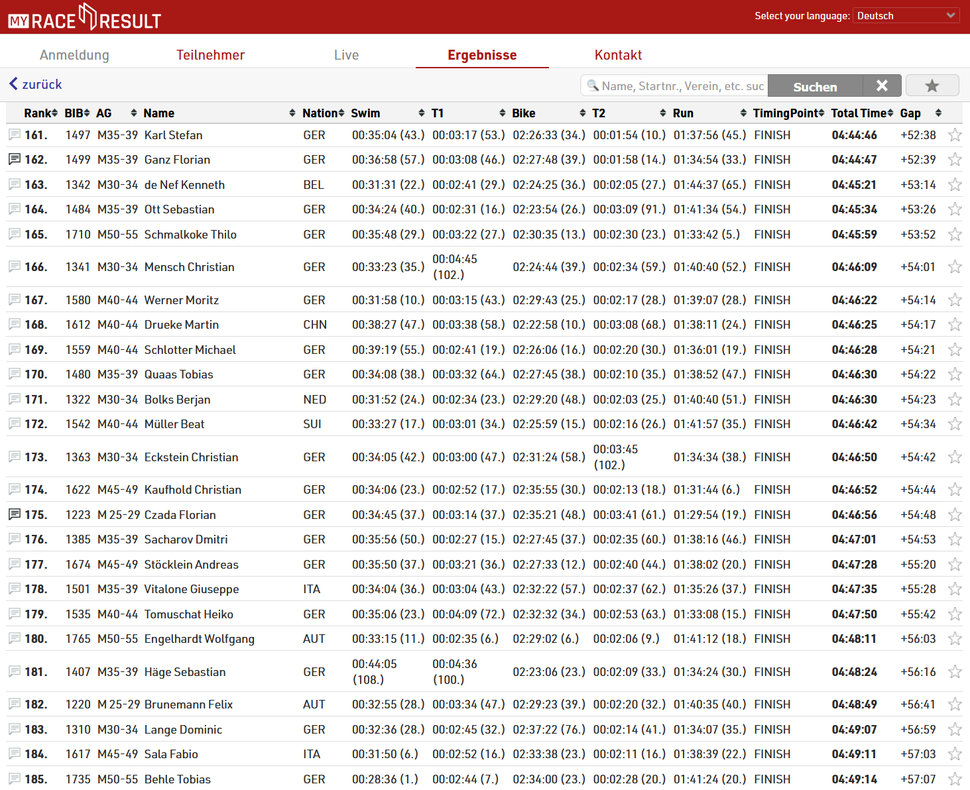Sort by the Swim column
This screenshot has height=790, width=970.
pos(388,113)
